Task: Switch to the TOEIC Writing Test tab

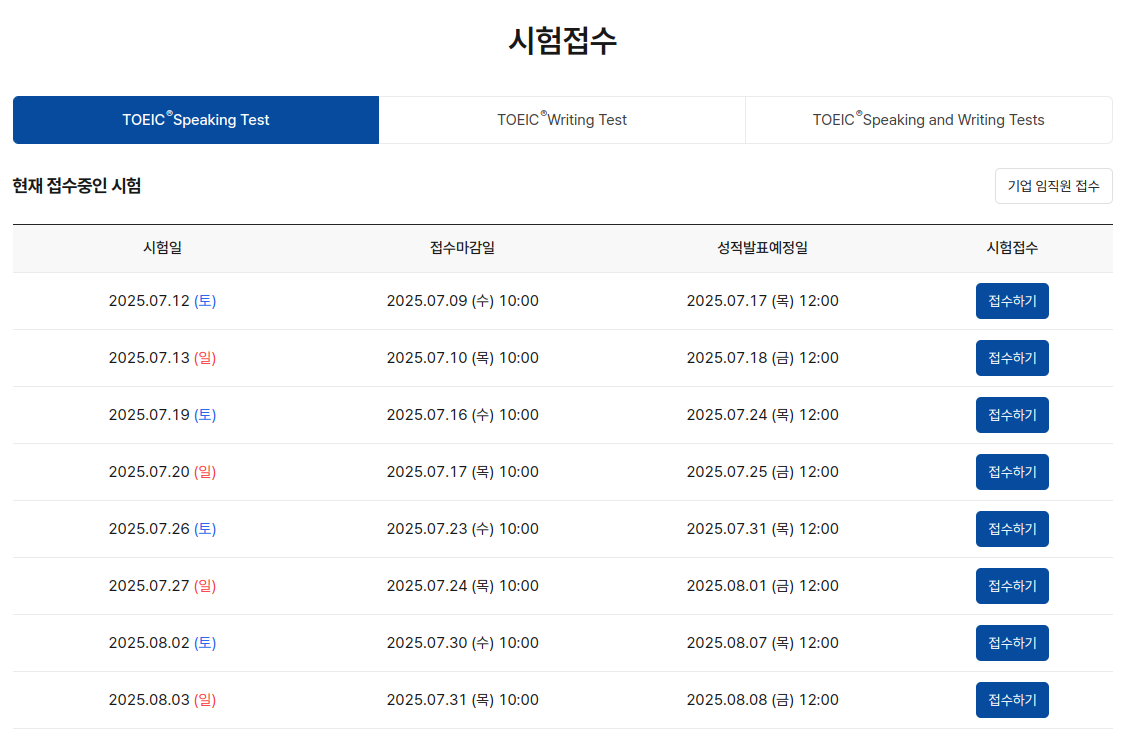Action: click(562, 119)
